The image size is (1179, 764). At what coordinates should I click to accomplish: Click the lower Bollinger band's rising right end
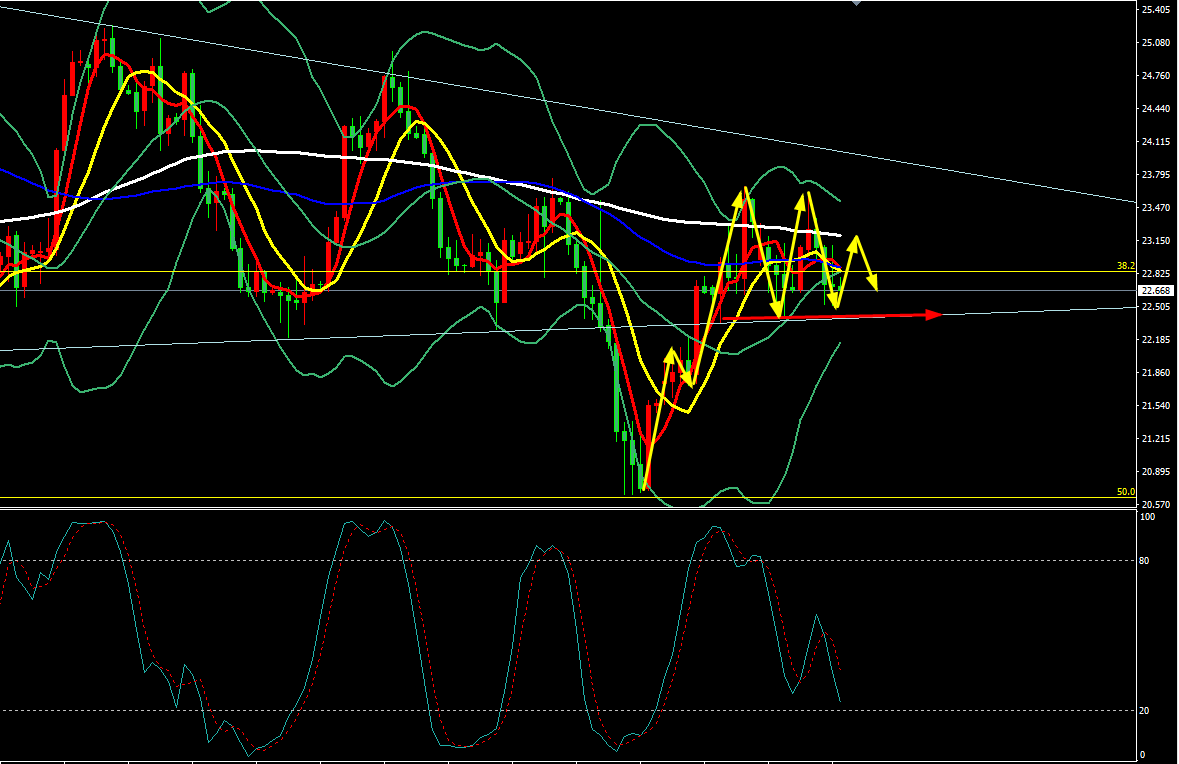838,343
